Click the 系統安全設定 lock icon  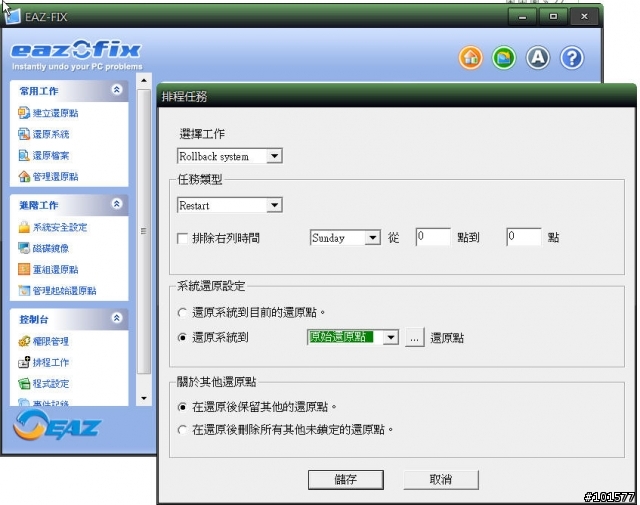[24, 227]
